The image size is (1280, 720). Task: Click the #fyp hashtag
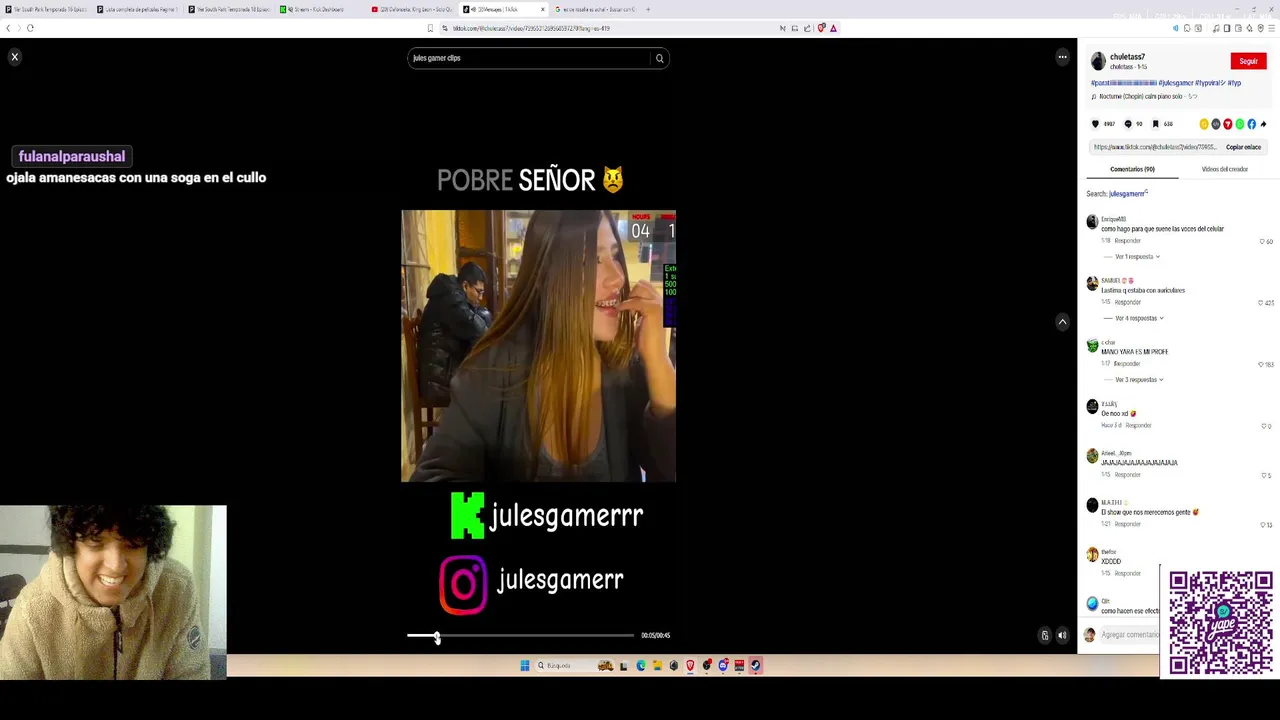[1234, 83]
